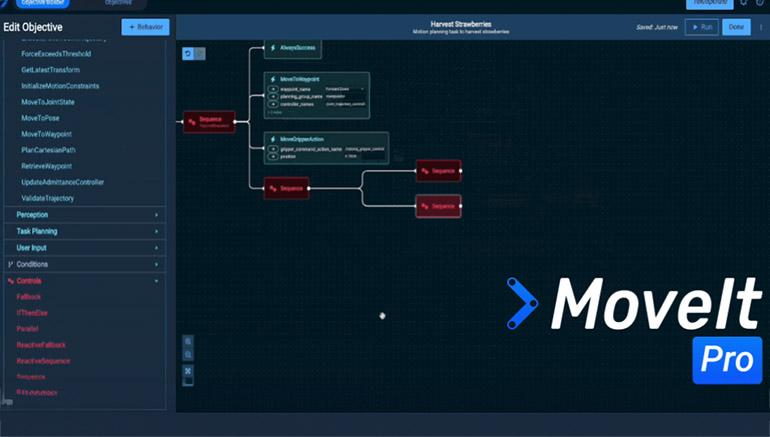Toggle the planning_group_name port button
The image size is (770, 437).
[x=273, y=97]
